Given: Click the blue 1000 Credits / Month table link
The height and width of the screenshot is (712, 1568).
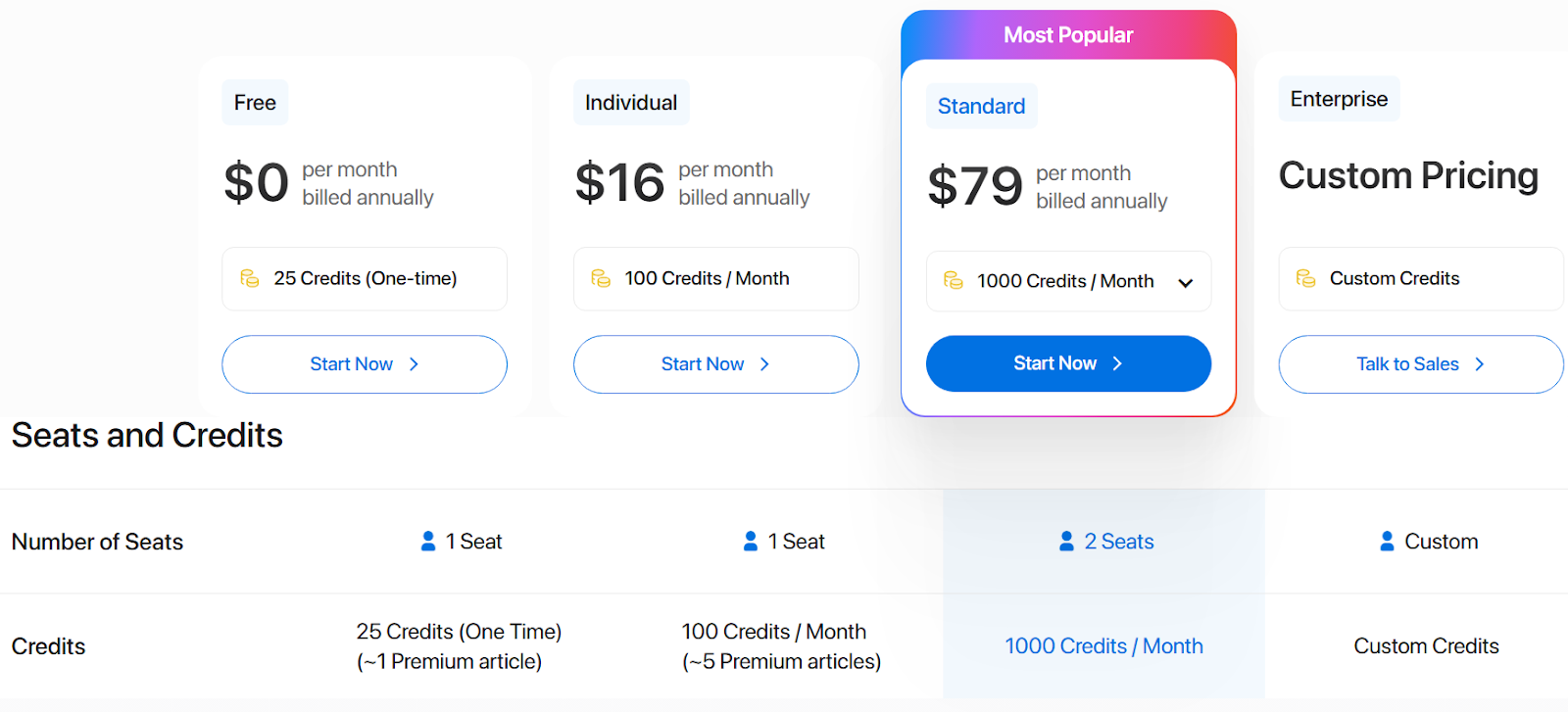Looking at the screenshot, I should [x=1103, y=645].
